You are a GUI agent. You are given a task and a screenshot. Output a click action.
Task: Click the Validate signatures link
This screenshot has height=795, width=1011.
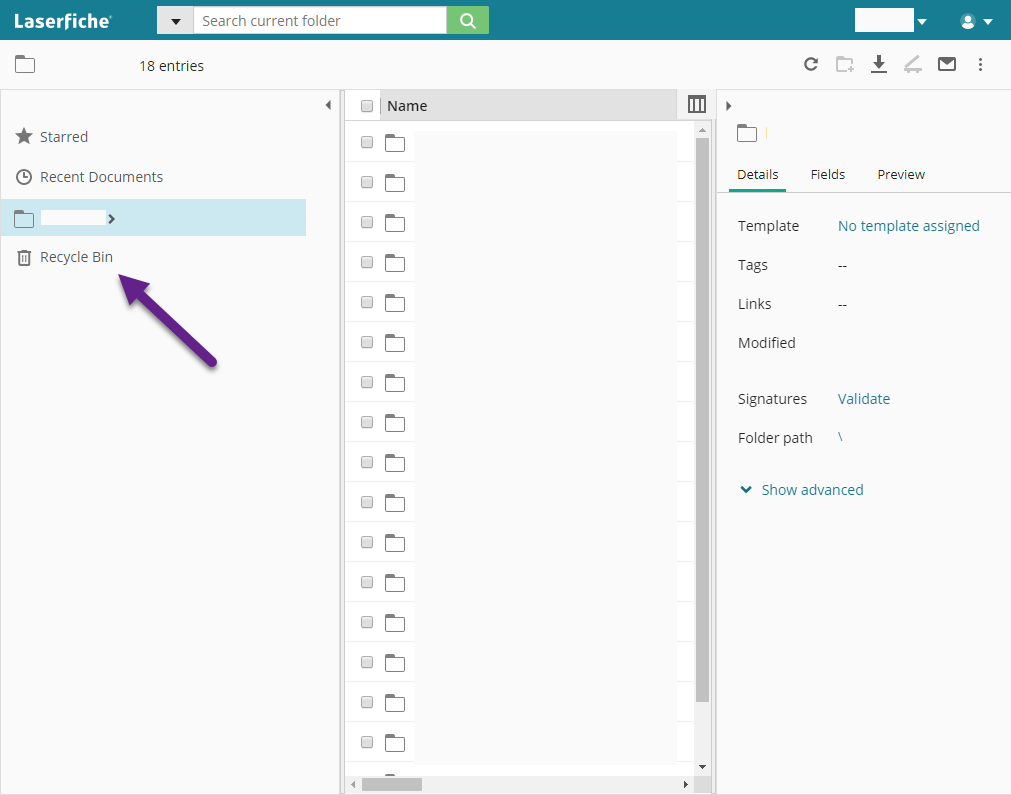[863, 398]
